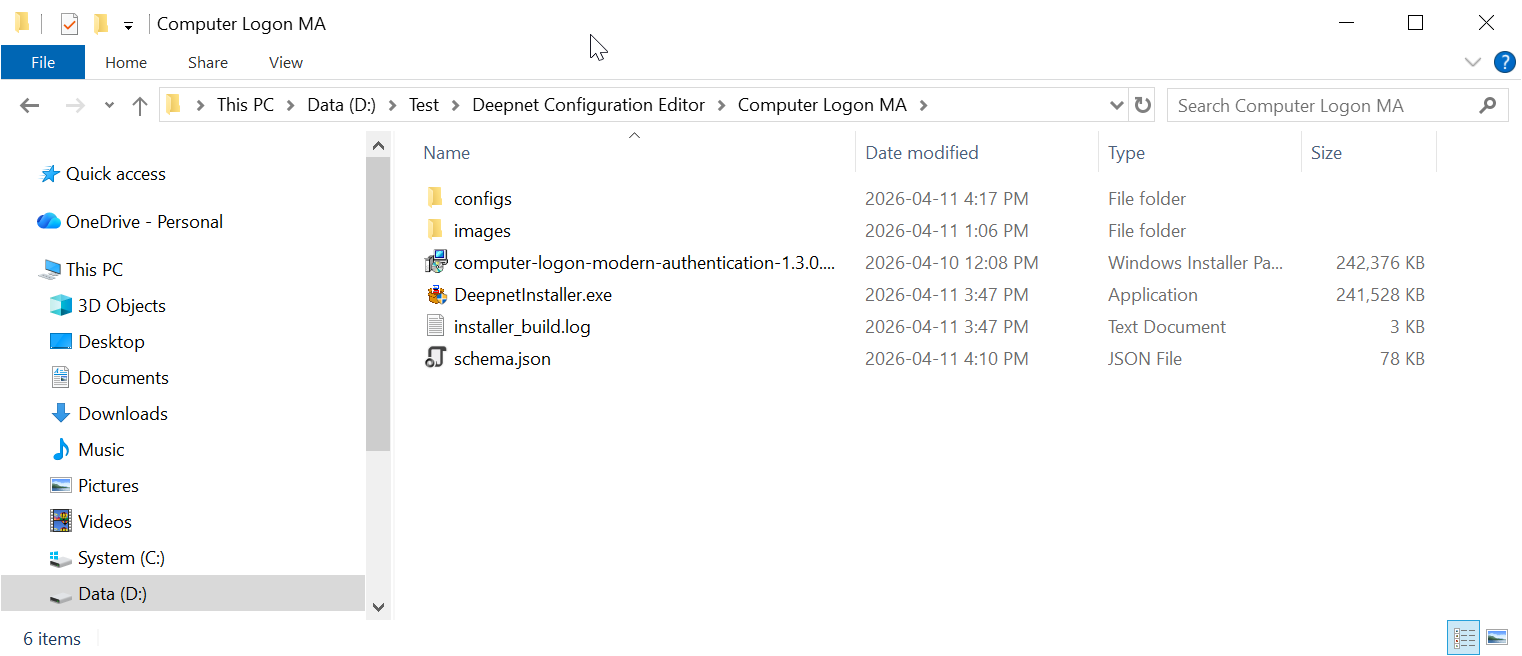The width and height of the screenshot is (1522, 656).
Task: Open the File menu
Action: (x=43, y=62)
